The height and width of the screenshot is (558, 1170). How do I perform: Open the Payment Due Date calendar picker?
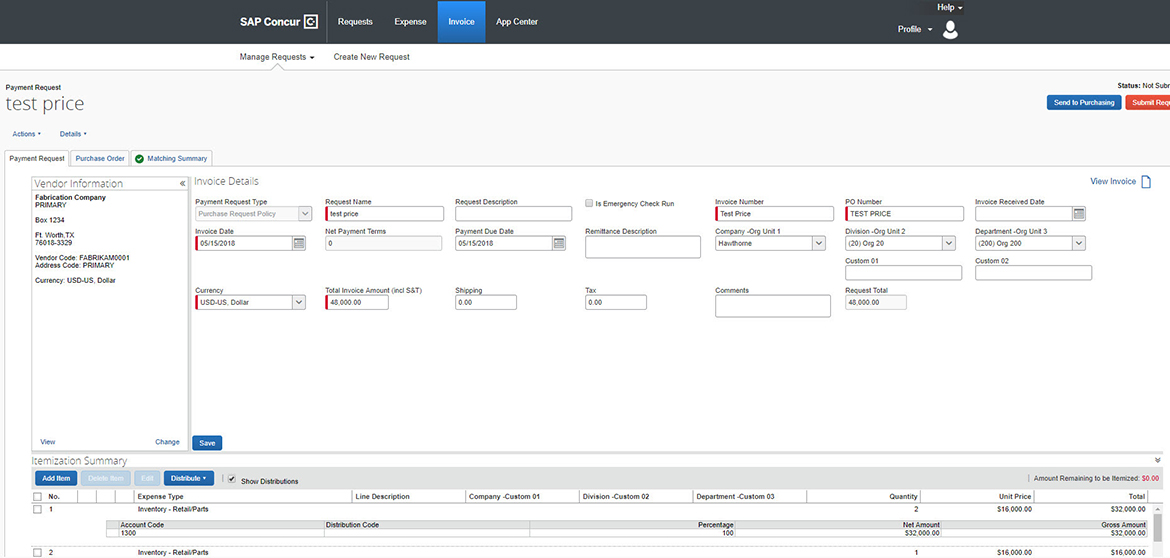(x=559, y=243)
